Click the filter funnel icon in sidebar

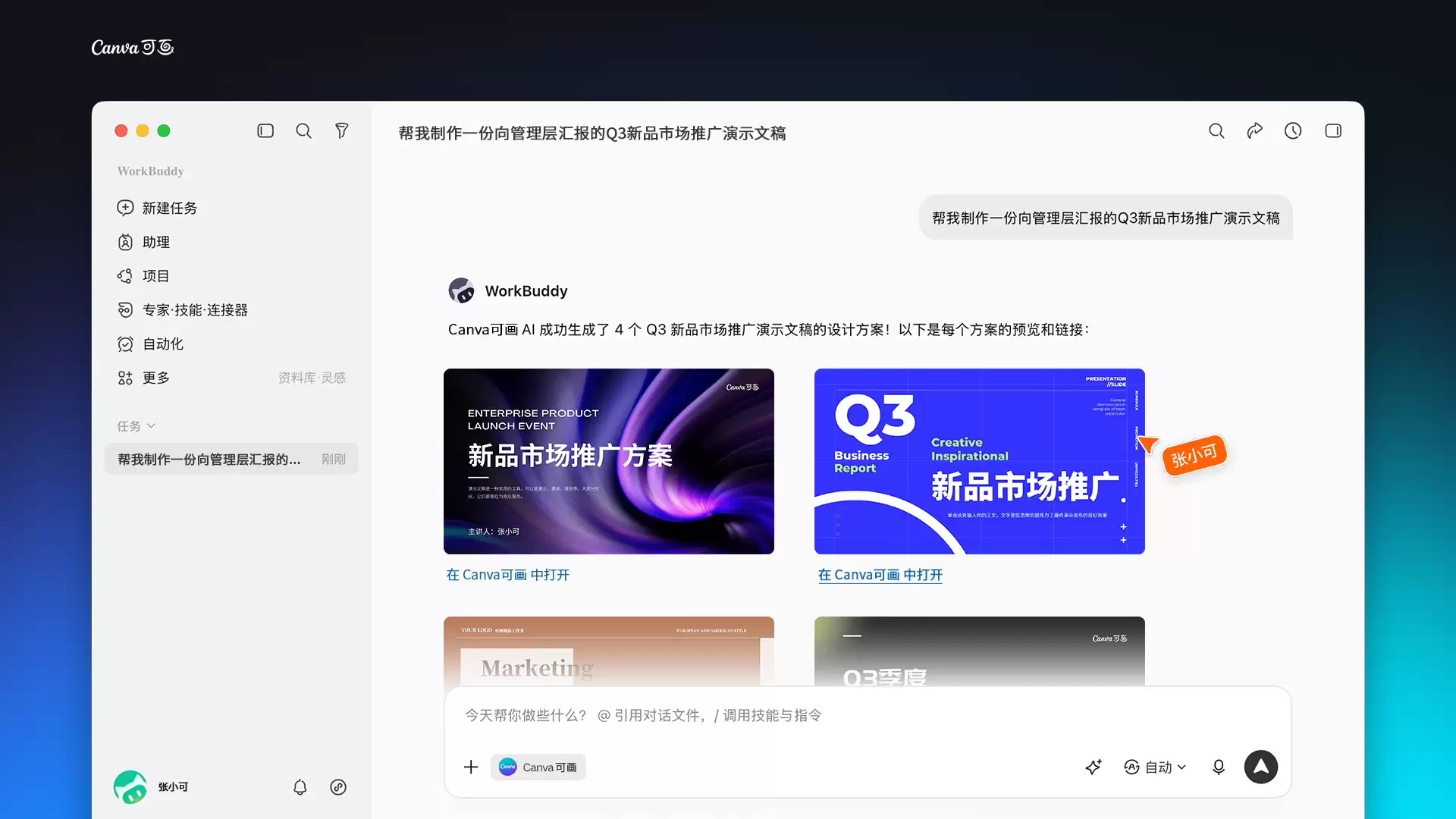click(342, 130)
